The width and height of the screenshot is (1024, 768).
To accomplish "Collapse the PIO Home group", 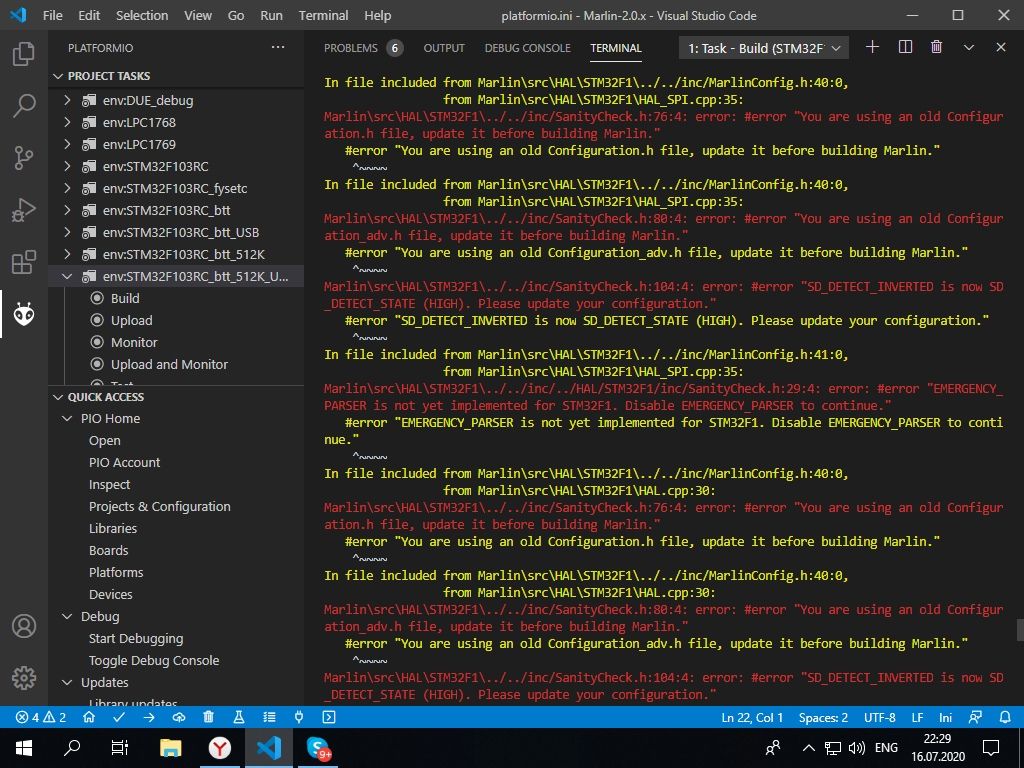I will (x=67, y=419).
